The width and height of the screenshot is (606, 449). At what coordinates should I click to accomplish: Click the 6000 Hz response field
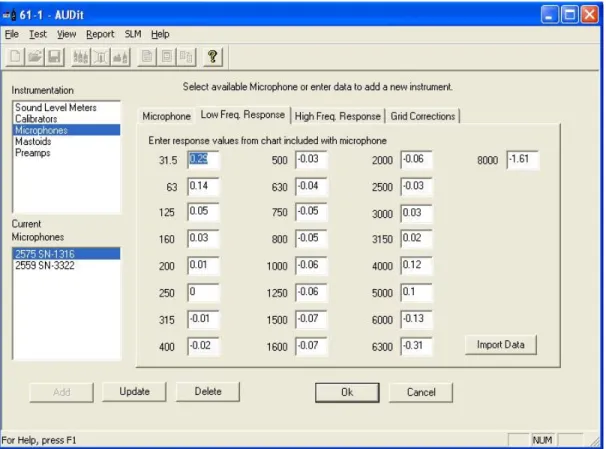pos(417,320)
